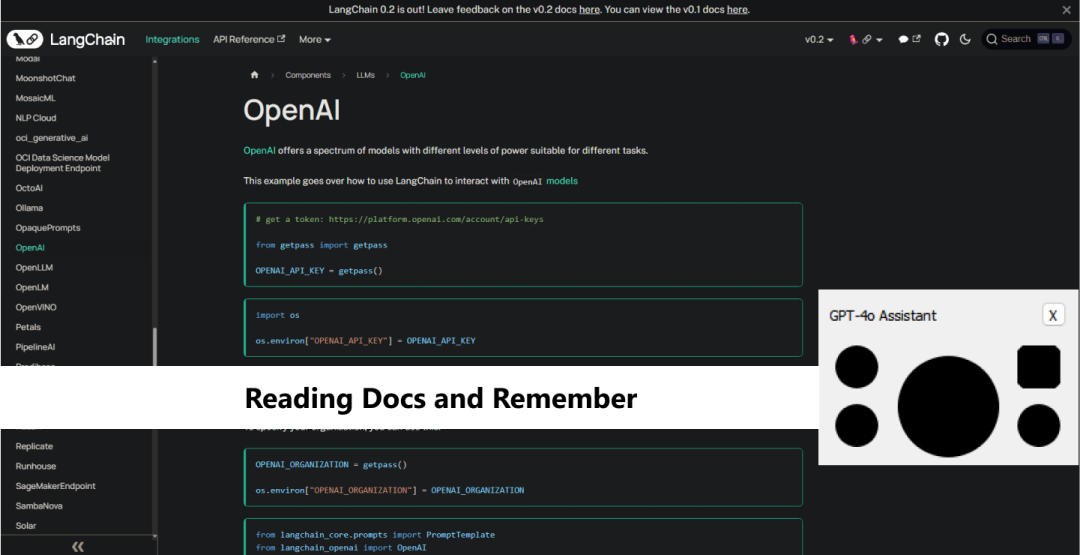Select SageMakerEndpoint in sidebar

pos(55,485)
